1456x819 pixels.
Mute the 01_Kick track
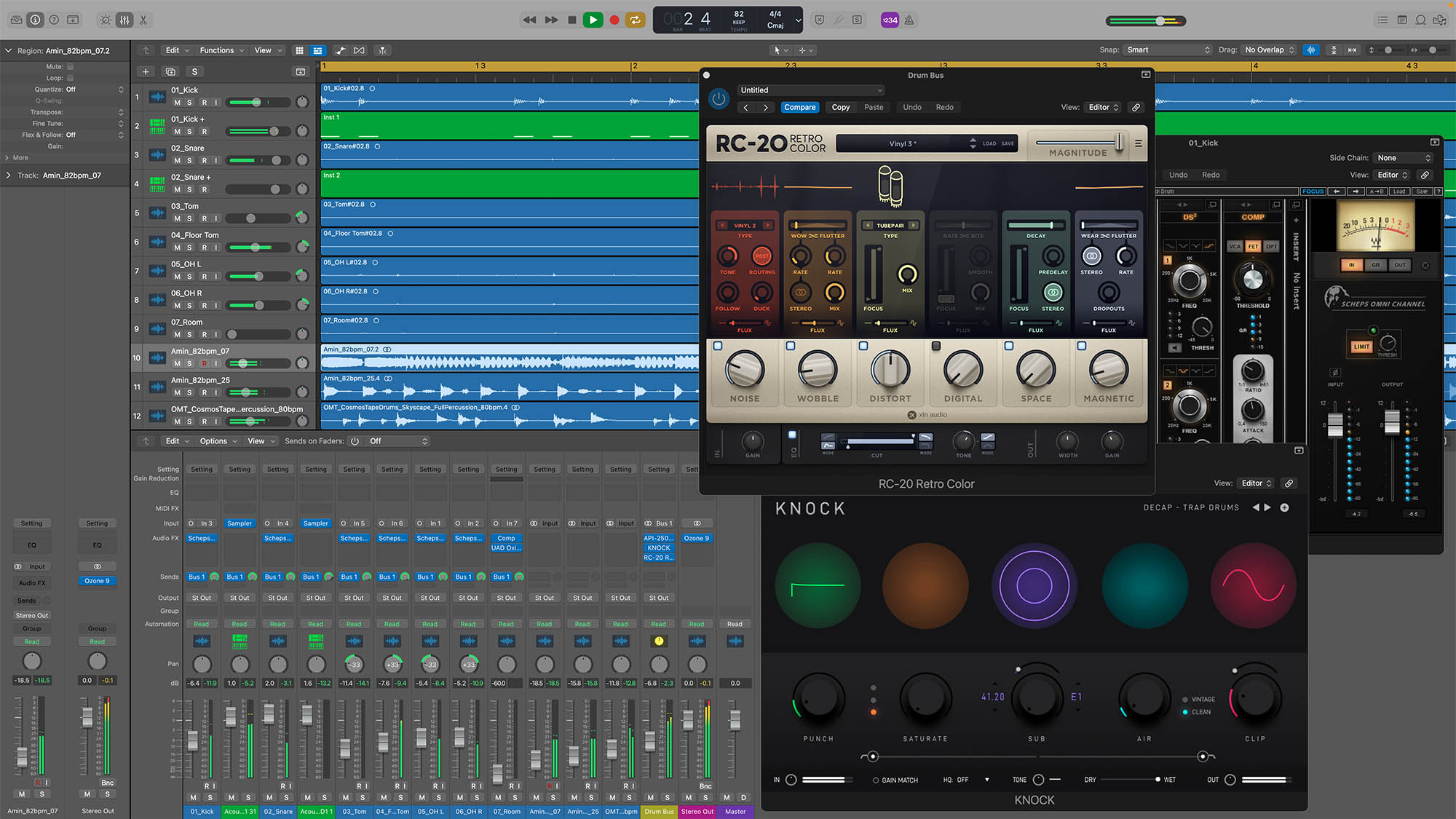click(x=177, y=103)
